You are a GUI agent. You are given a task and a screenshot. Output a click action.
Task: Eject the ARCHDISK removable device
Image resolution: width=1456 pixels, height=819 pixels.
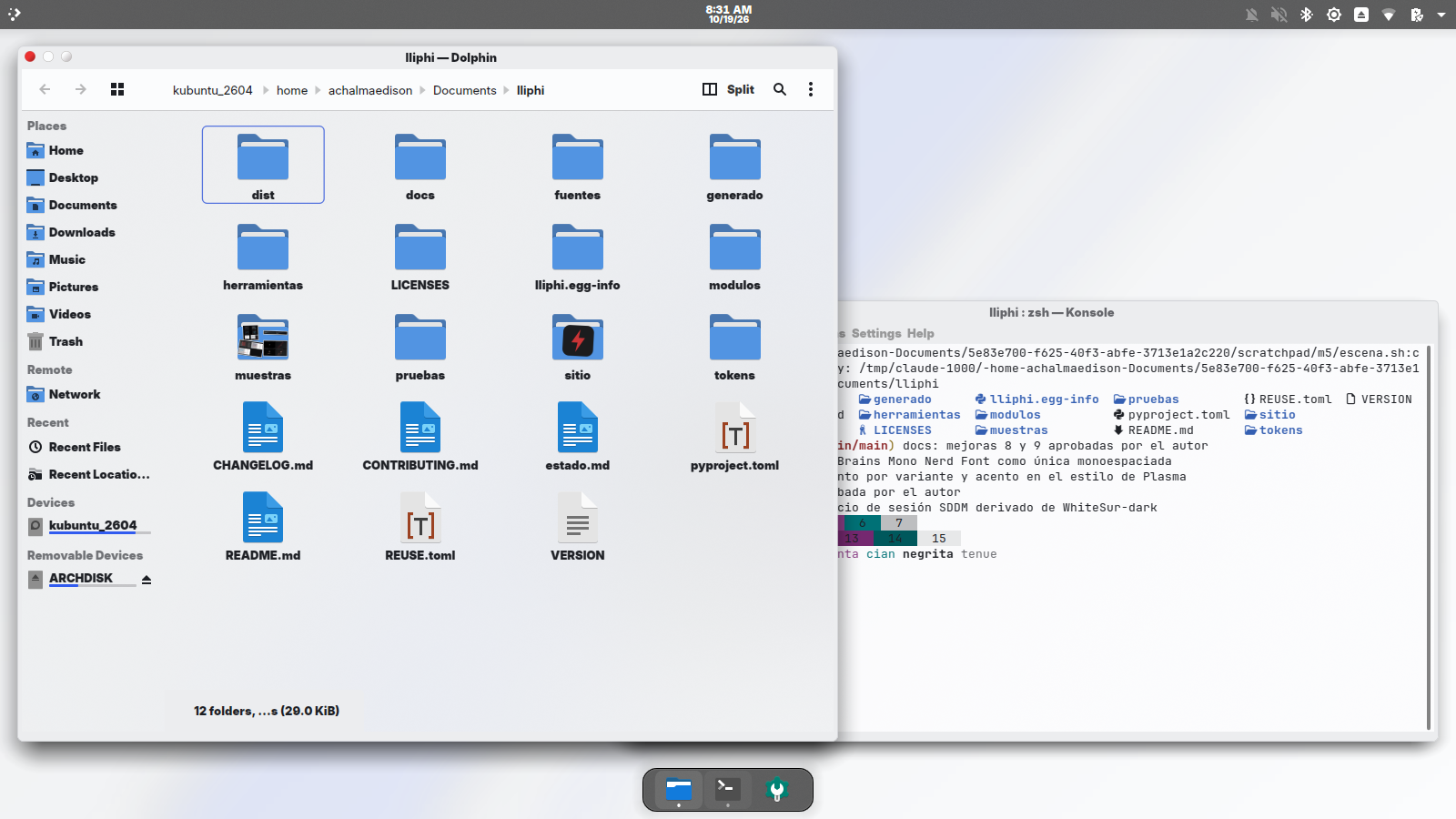pyautogui.click(x=147, y=579)
